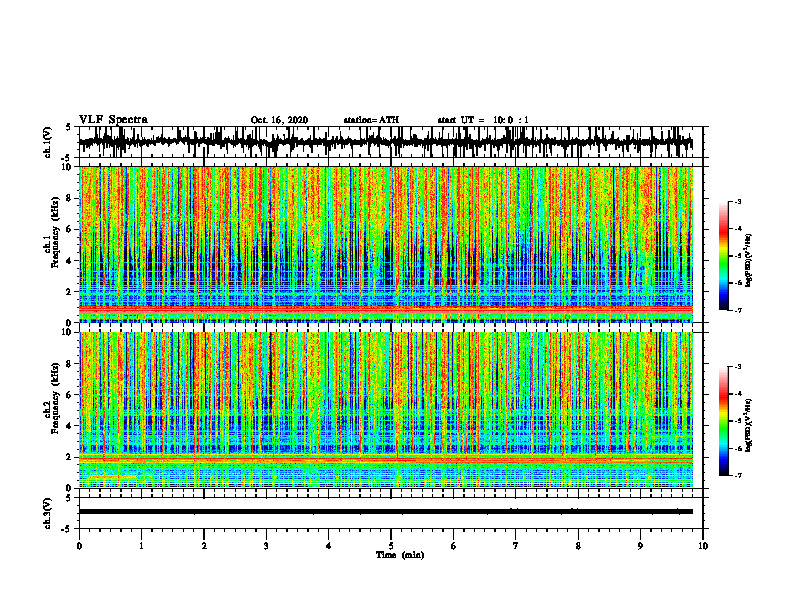Click inside the ch.1 spectrogram panel
The width and height of the screenshot is (792, 612).
tap(385, 244)
